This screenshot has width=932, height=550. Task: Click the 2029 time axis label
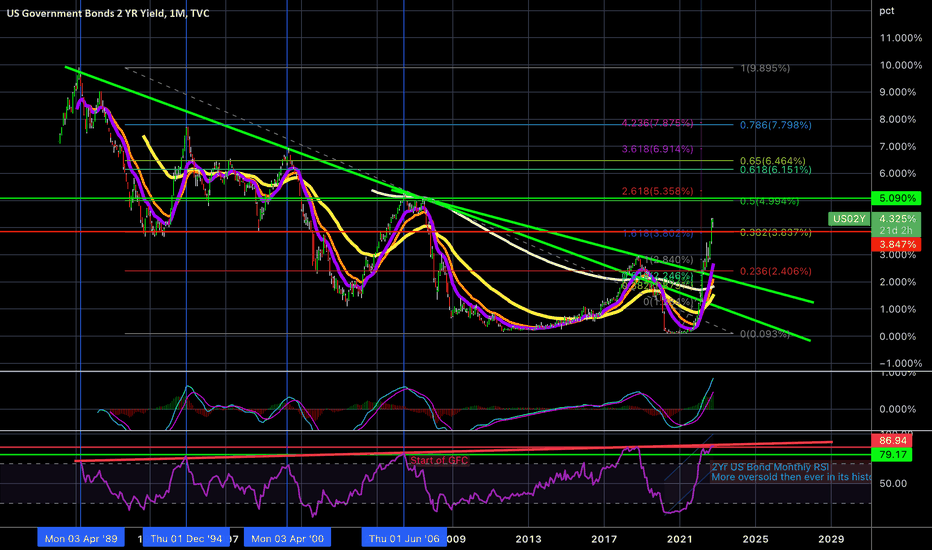pos(831,539)
